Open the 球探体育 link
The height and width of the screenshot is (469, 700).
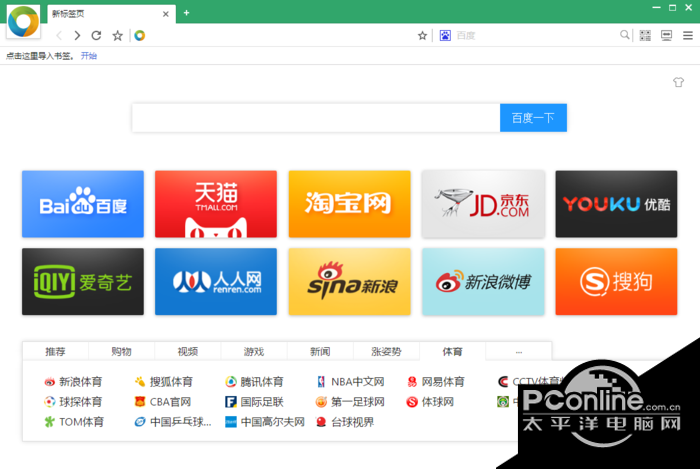73,402
